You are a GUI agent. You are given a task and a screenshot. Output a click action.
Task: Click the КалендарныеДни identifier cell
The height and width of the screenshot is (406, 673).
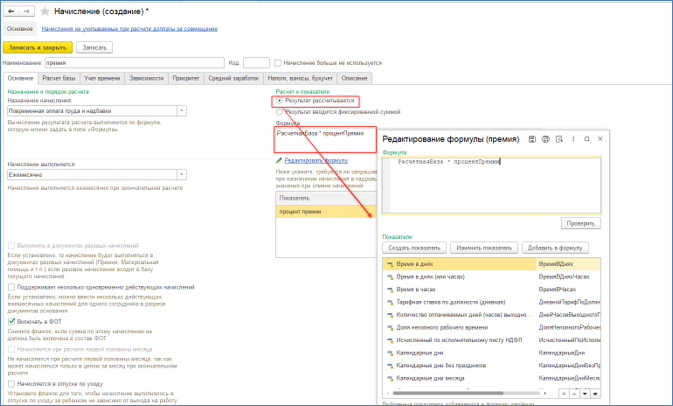click(x=568, y=353)
